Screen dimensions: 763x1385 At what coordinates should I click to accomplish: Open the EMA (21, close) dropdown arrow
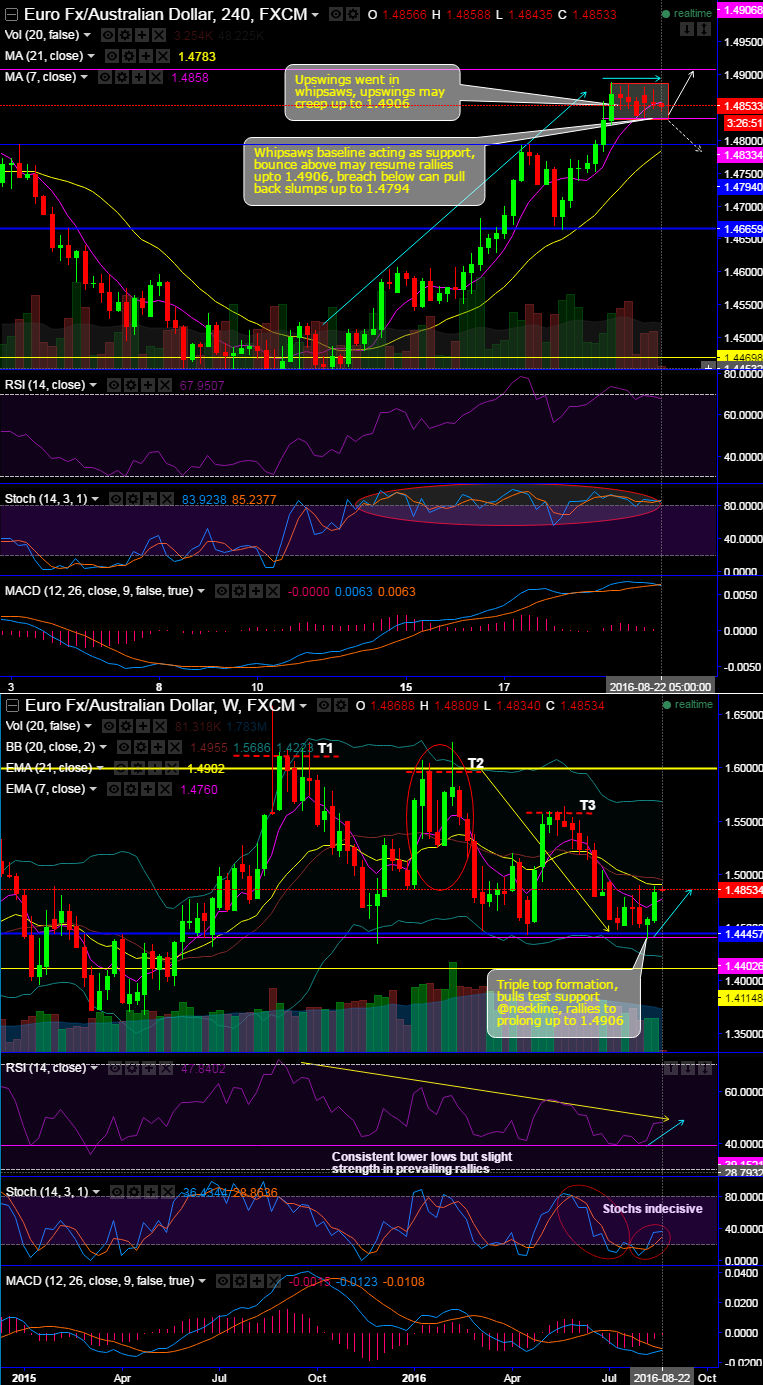[100, 769]
